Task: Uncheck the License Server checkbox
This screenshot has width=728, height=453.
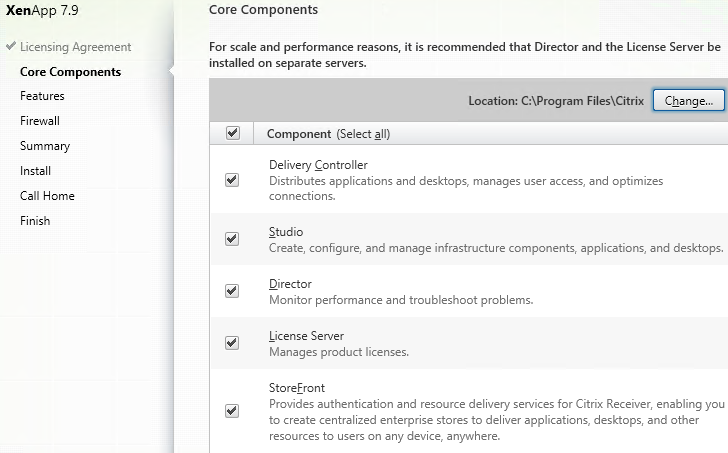Action: coord(232,343)
